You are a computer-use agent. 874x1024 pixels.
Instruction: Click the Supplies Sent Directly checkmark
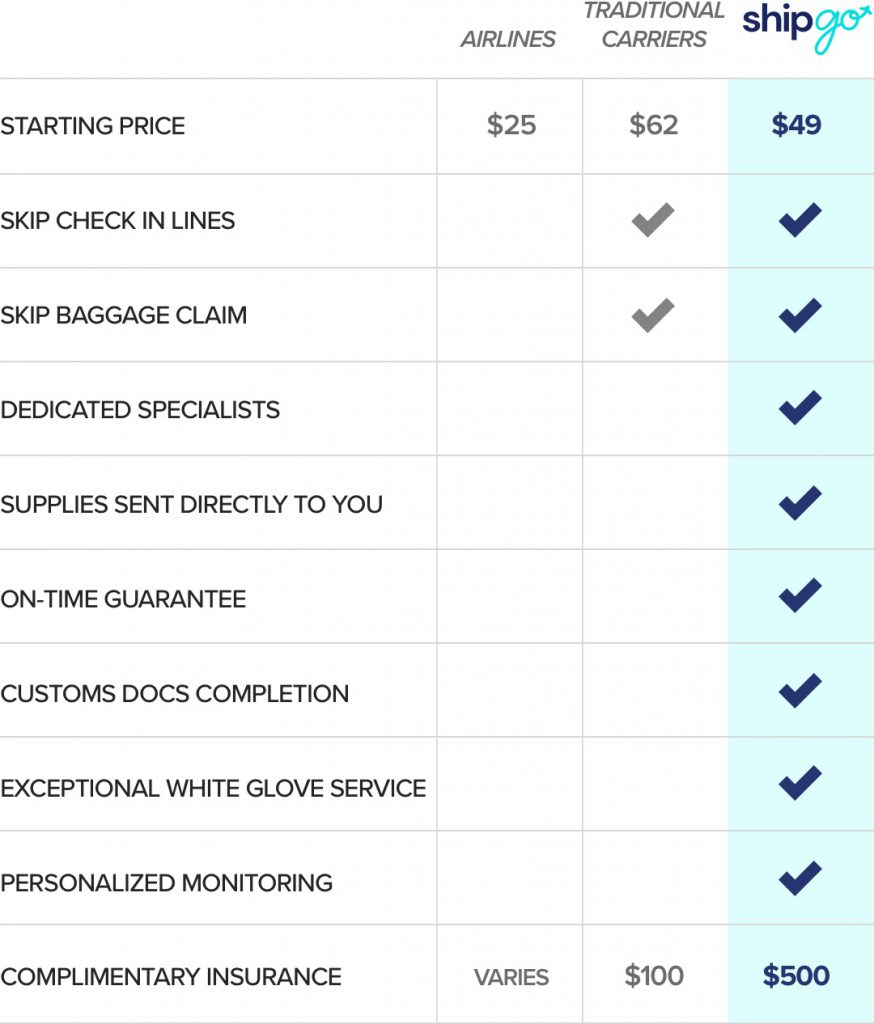(x=800, y=503)
